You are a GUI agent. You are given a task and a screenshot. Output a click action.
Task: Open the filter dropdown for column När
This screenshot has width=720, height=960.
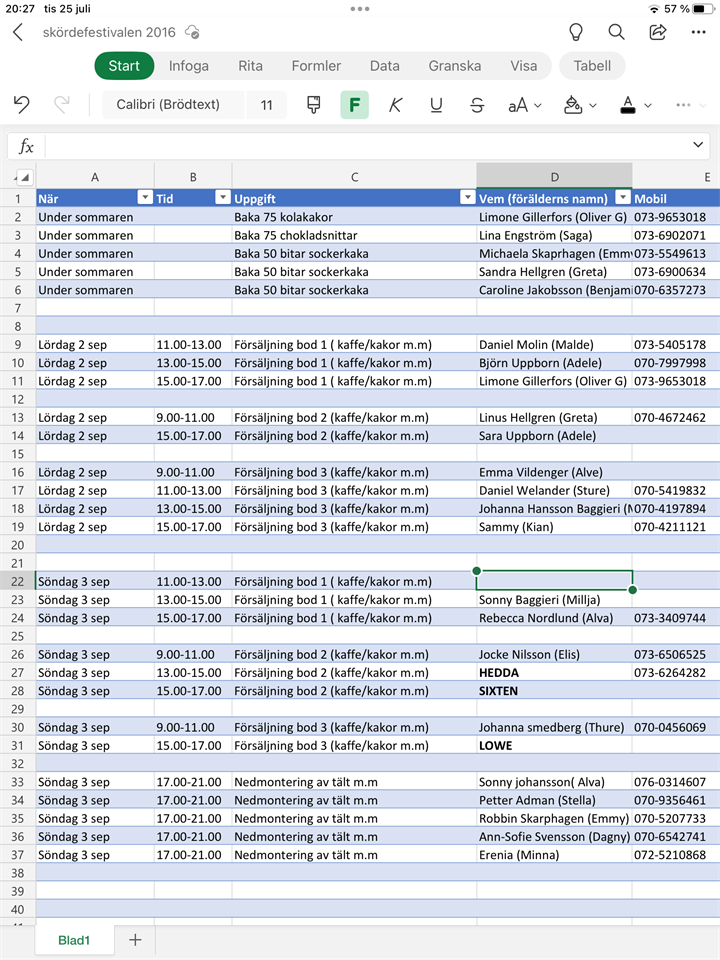[x=145, y=199]
